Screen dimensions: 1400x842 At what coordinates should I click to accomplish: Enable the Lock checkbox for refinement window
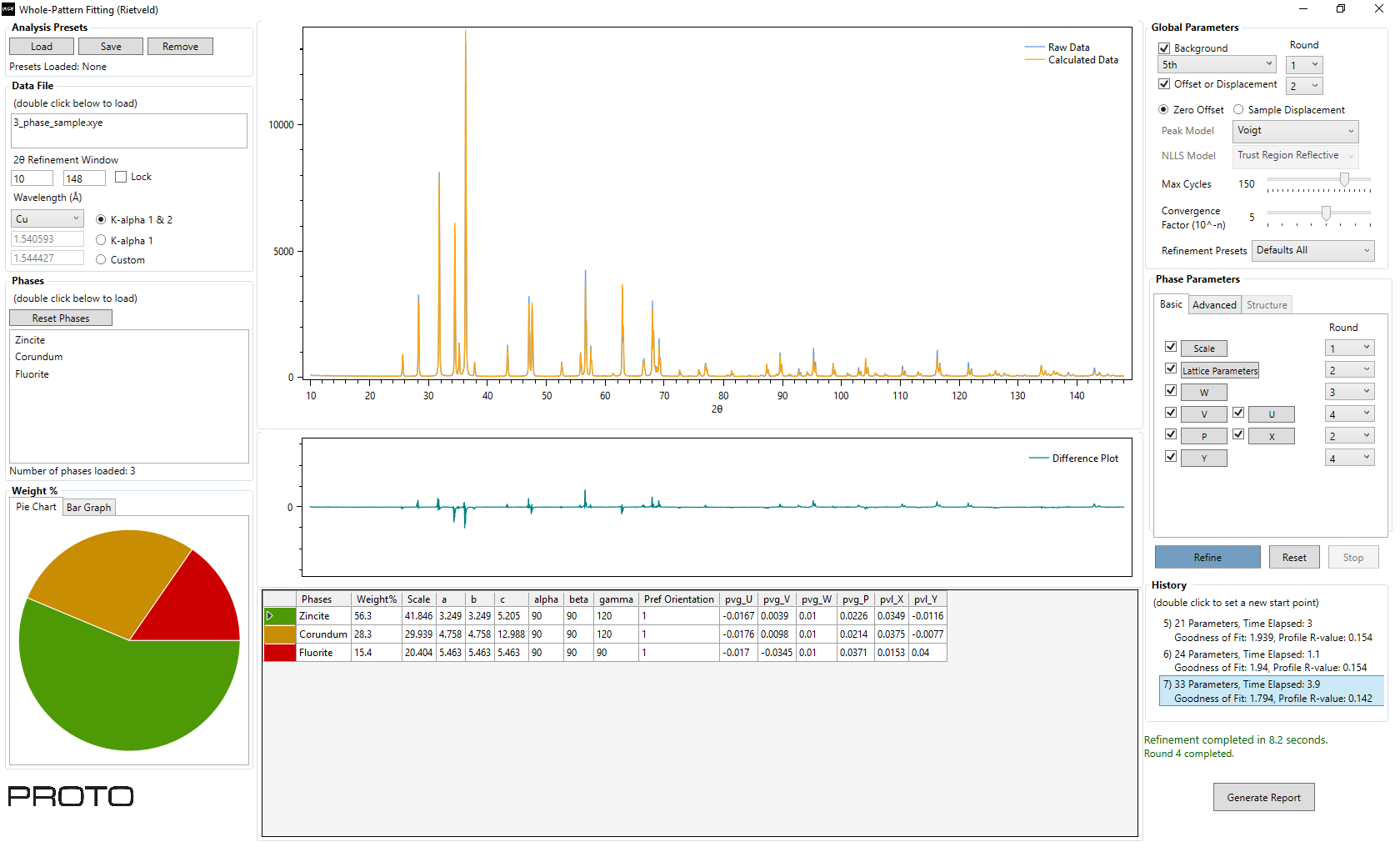tap(121, 177)
